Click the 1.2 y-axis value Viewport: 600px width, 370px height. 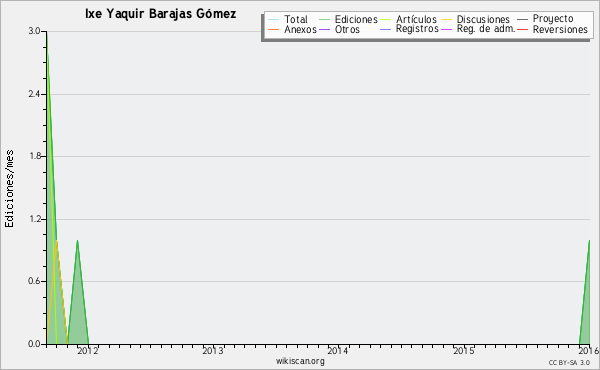point(34,219)
